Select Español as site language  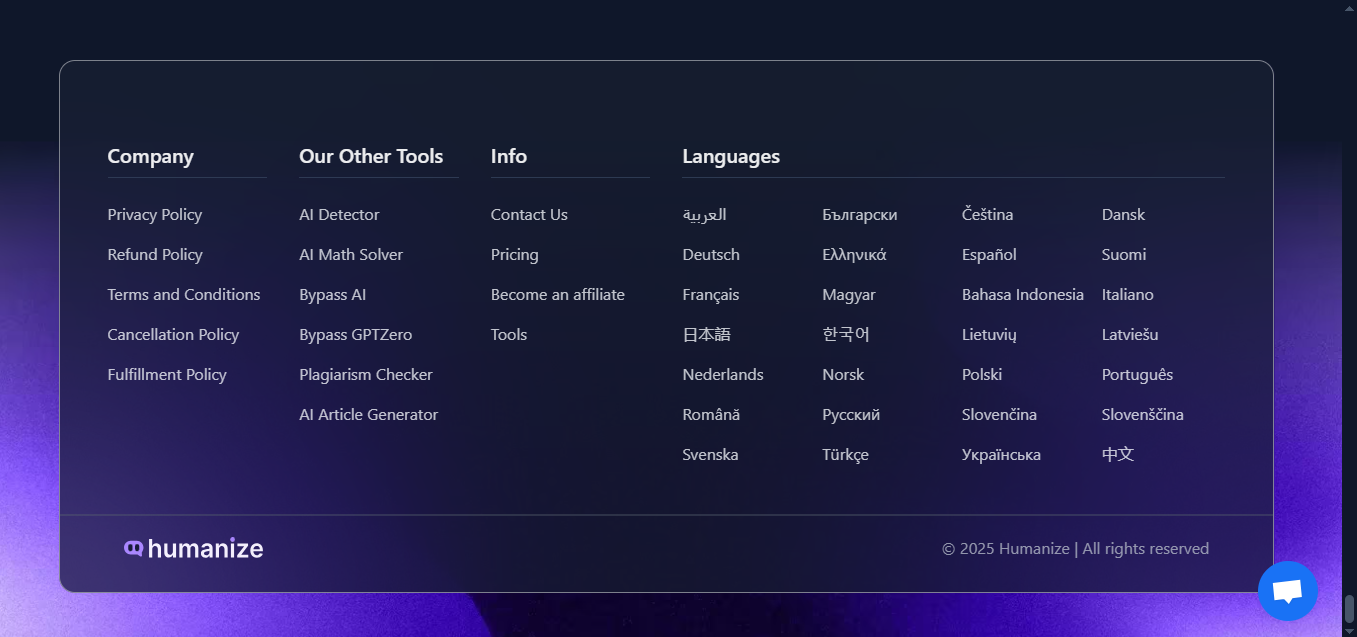988,255
